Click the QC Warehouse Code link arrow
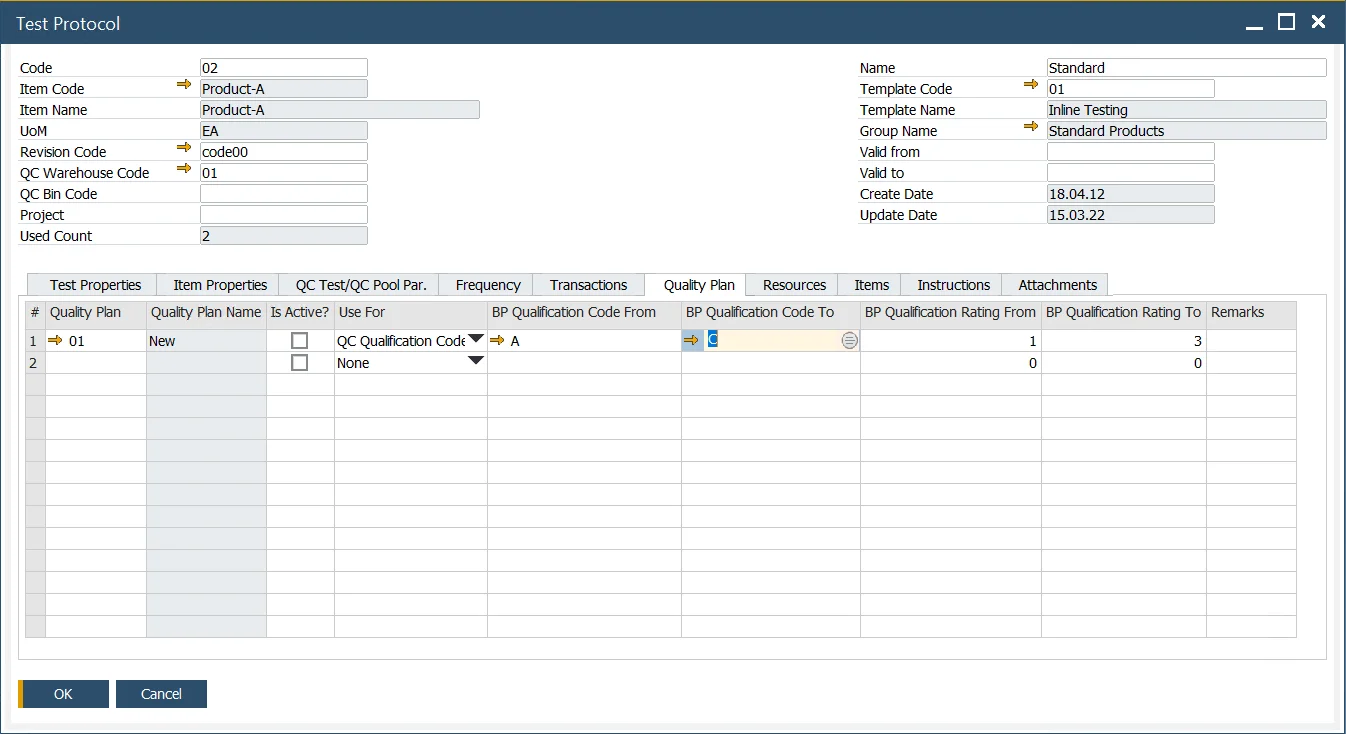The width and height of the screenshot is (1346, 734). click(185, 172)
